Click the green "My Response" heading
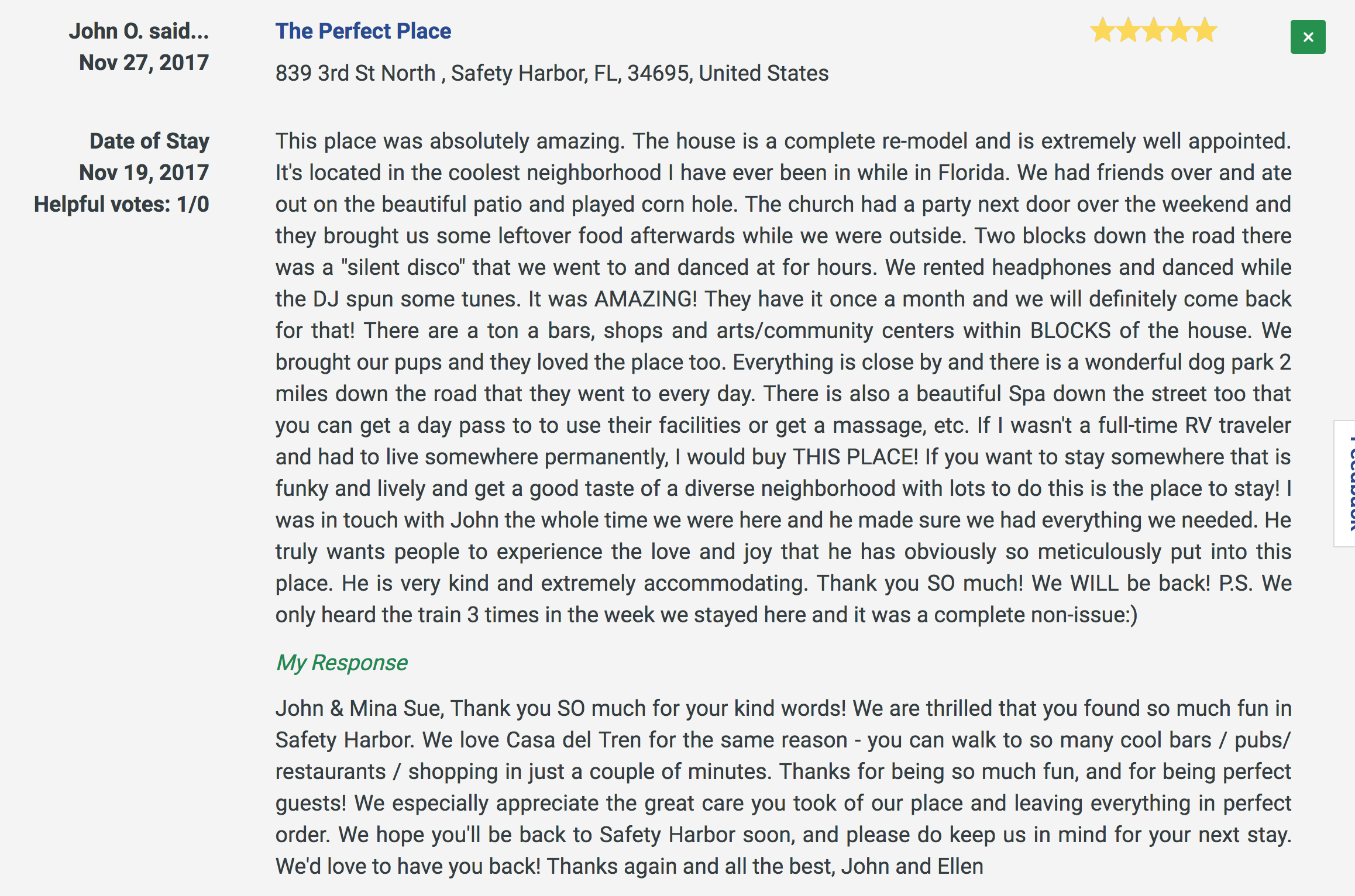The image size is (1355, 896). [x=342, y=663]
